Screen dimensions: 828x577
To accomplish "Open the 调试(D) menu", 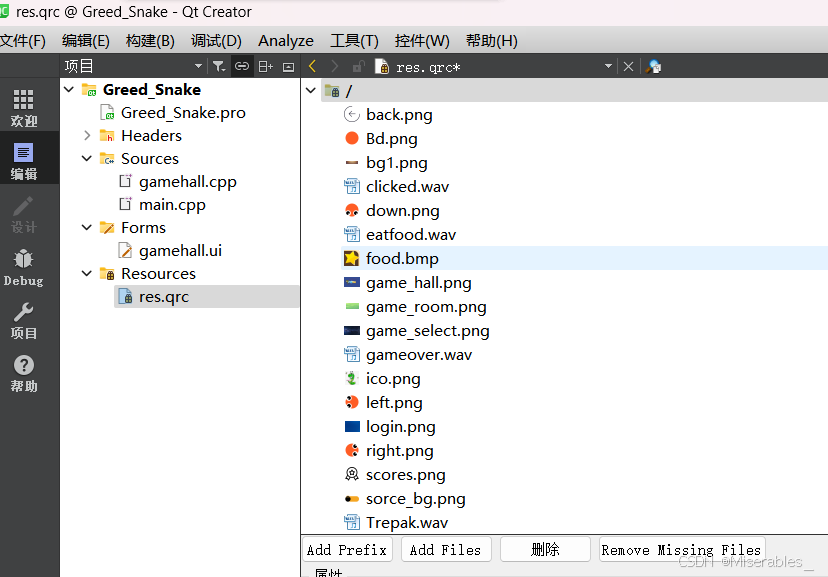I will pos(216,41).
